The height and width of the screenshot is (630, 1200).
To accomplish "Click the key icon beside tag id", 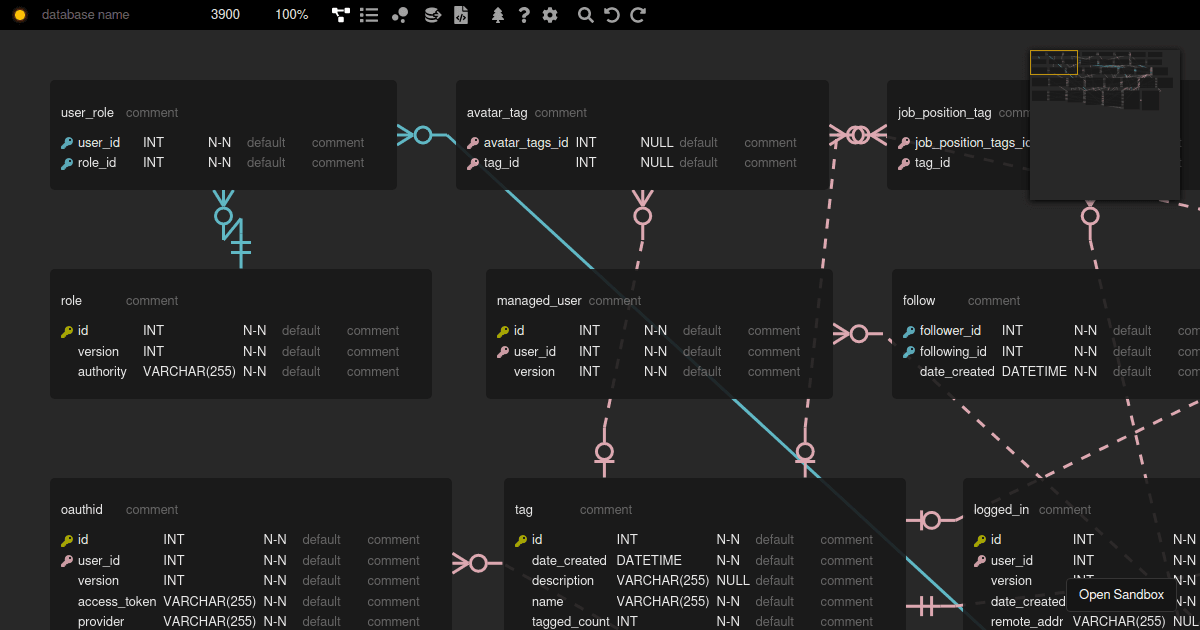I will tap(471, 162).
